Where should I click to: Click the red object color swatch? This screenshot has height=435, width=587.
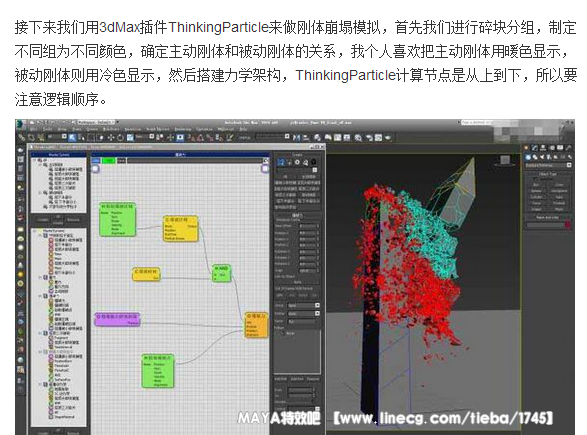tap(568, 225)
